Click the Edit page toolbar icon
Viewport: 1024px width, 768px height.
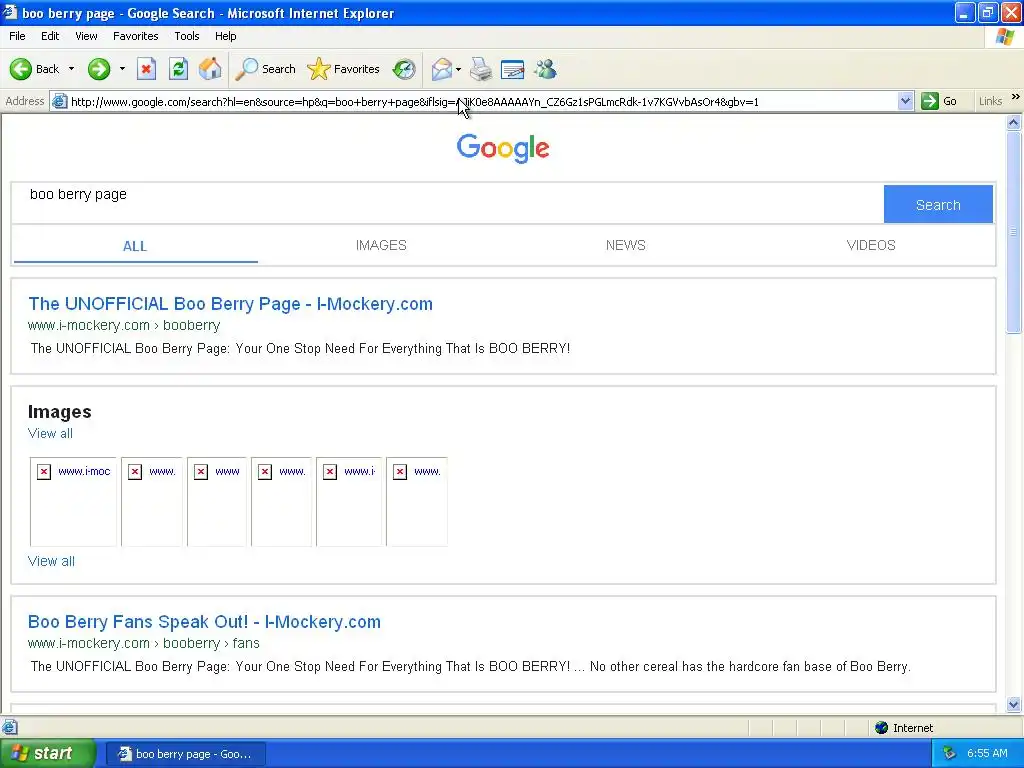point(513,69)
